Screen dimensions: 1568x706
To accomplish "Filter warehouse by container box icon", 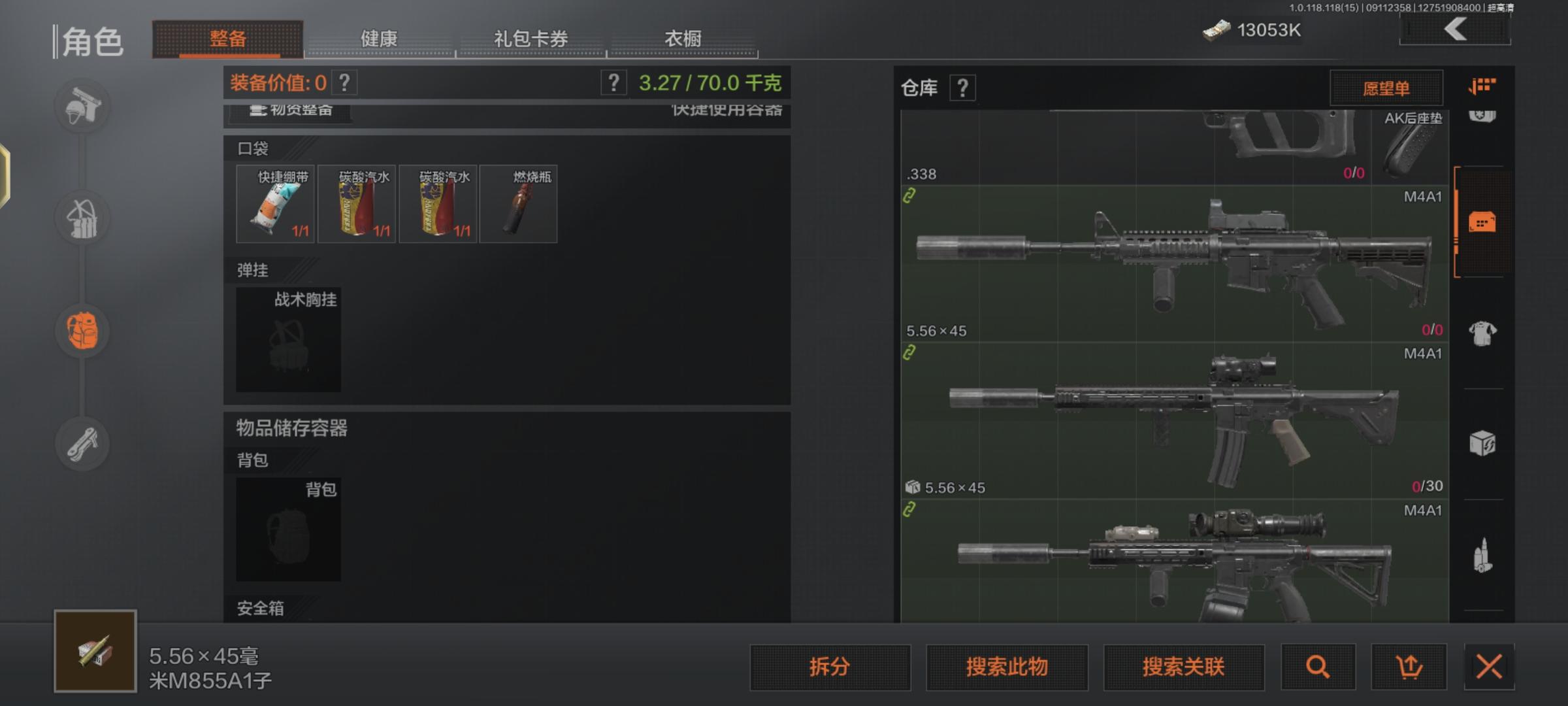I will coord(1482,443).
